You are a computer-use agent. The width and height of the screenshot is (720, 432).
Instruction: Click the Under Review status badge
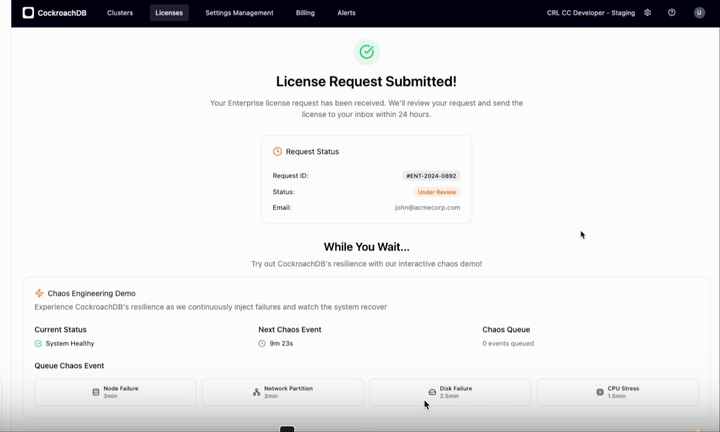pyautogui.click(x=436, y=192)
